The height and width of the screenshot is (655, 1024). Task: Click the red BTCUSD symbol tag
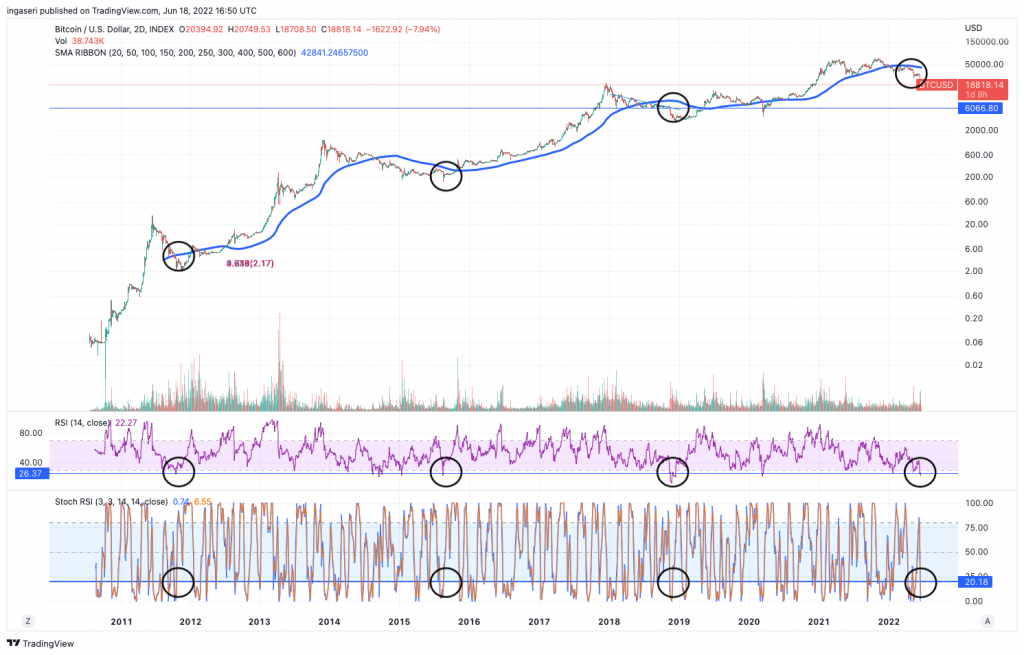936,85
